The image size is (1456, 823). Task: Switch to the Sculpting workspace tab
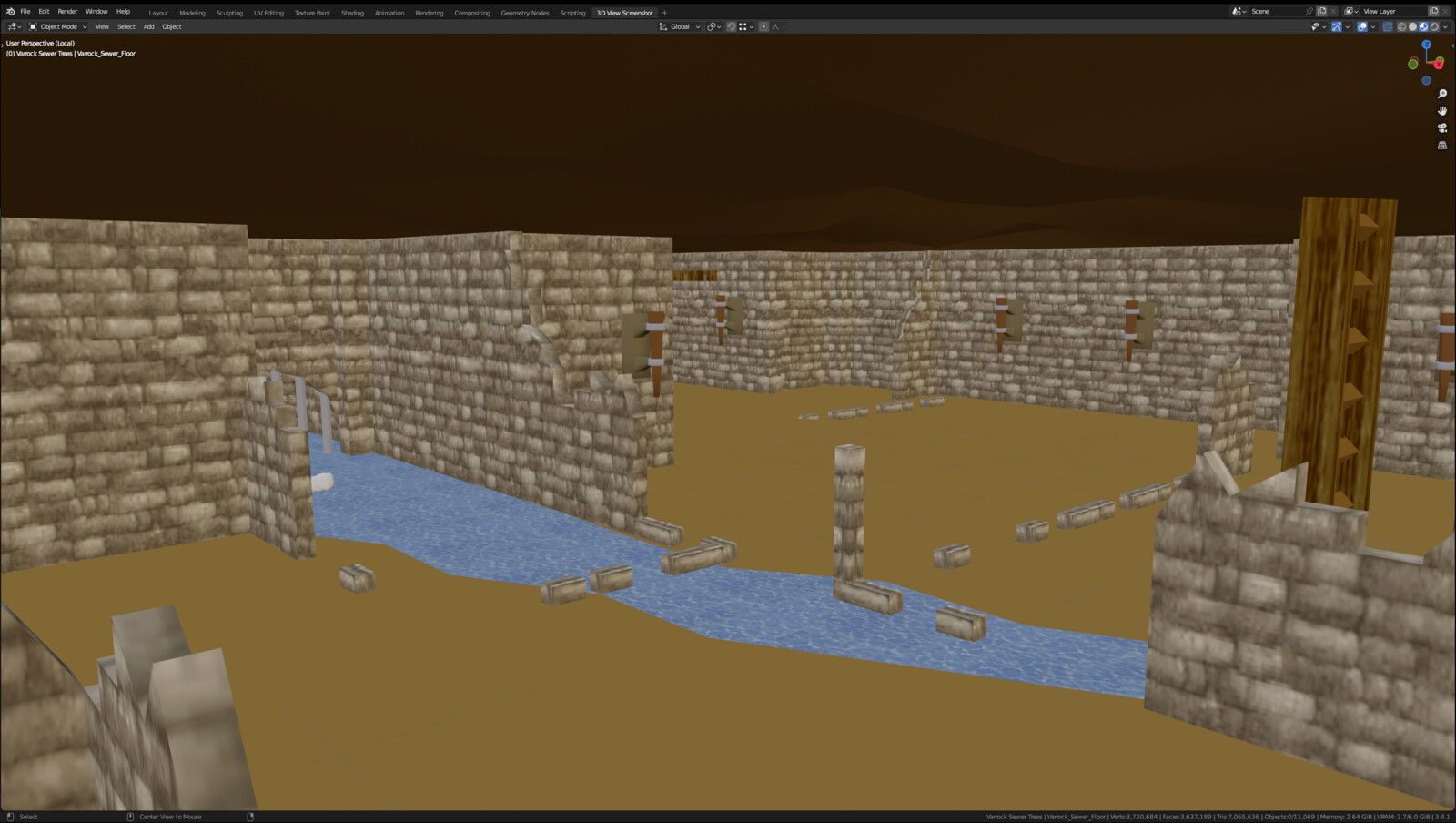(x=229, y=13)
